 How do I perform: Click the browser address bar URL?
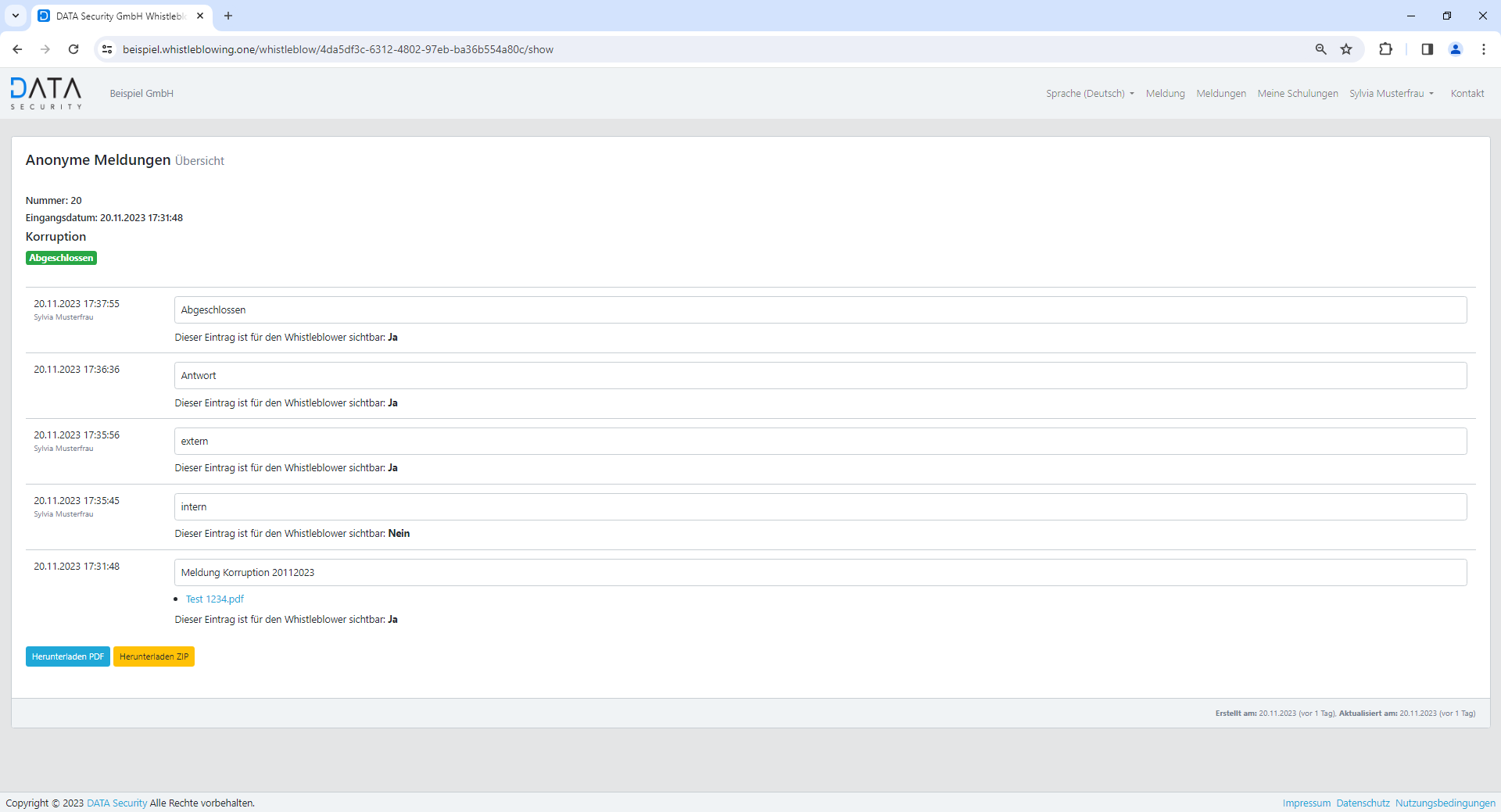[x=338, y=49]
